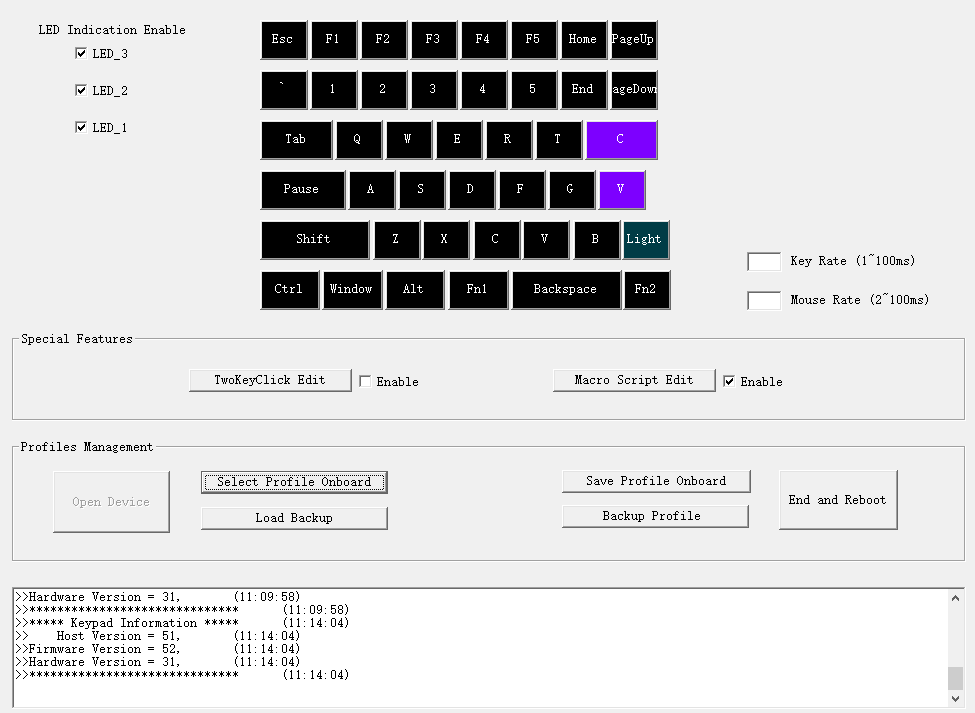Click End and Reboot button
The image size is (975, 713).
838,500
